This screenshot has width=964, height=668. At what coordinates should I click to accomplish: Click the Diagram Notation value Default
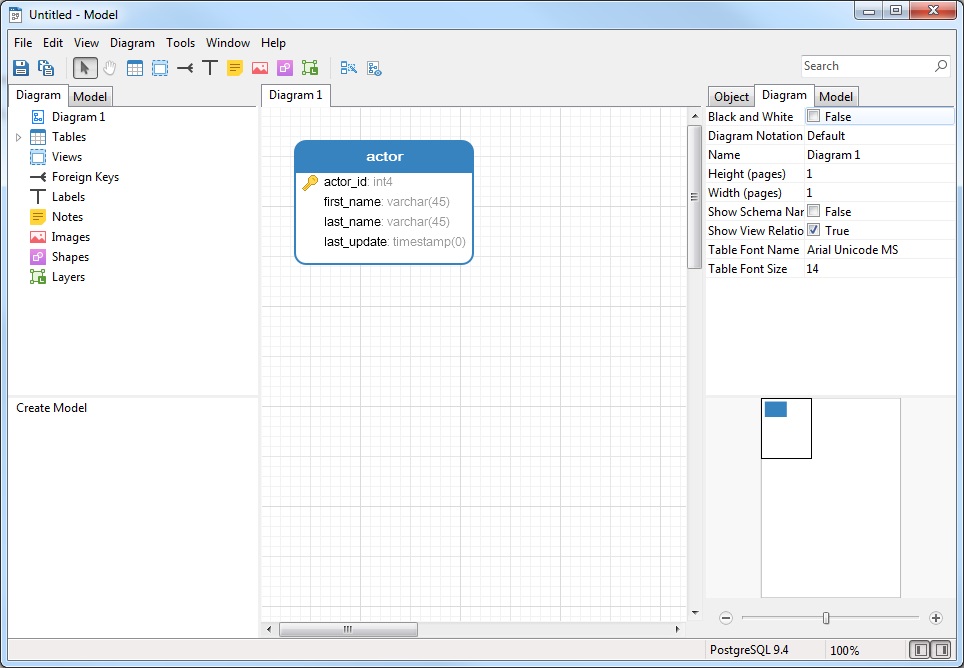(x=826, y=135)
